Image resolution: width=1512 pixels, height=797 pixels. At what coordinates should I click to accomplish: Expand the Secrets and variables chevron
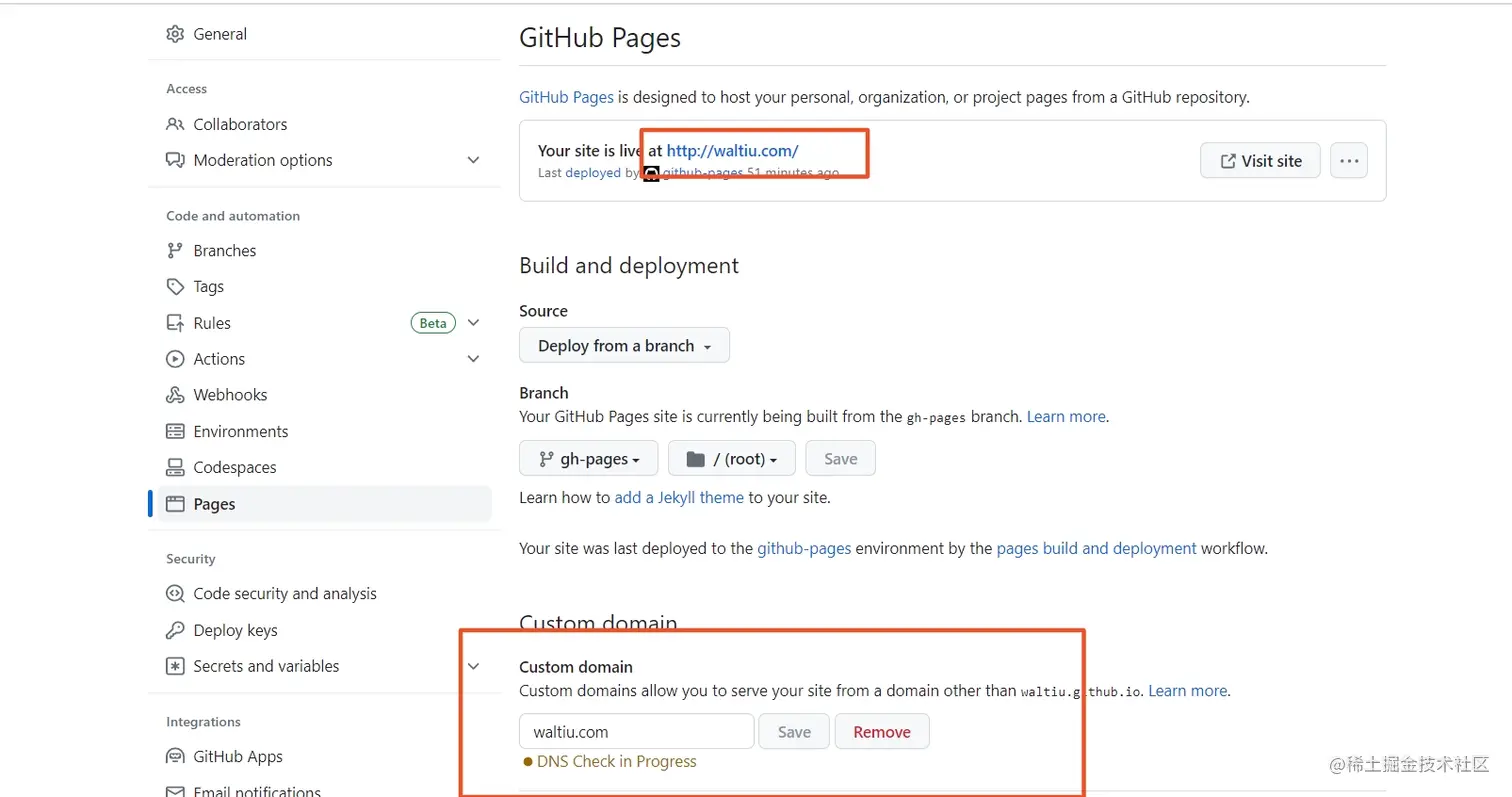click(x=474, y=666)
